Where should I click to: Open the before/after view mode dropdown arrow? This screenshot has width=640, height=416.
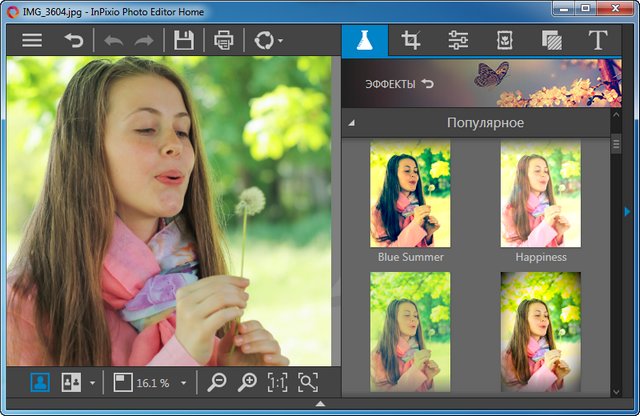pyautogui.click(x=93, y=382)
